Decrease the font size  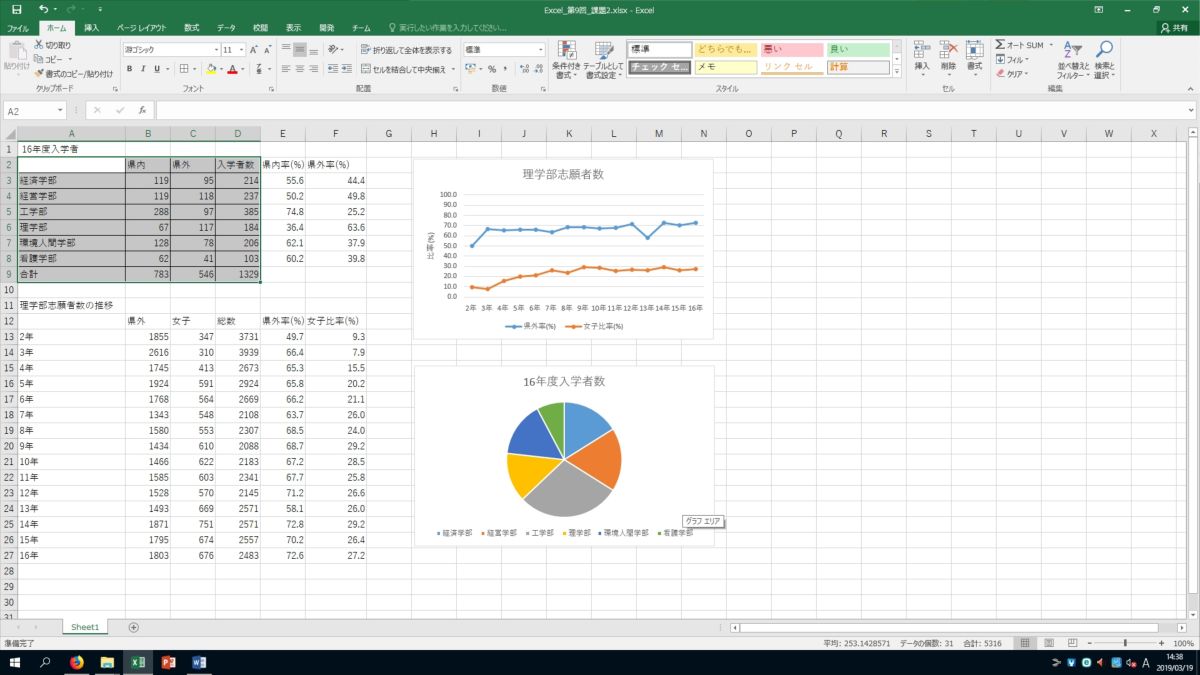(269, 49)
